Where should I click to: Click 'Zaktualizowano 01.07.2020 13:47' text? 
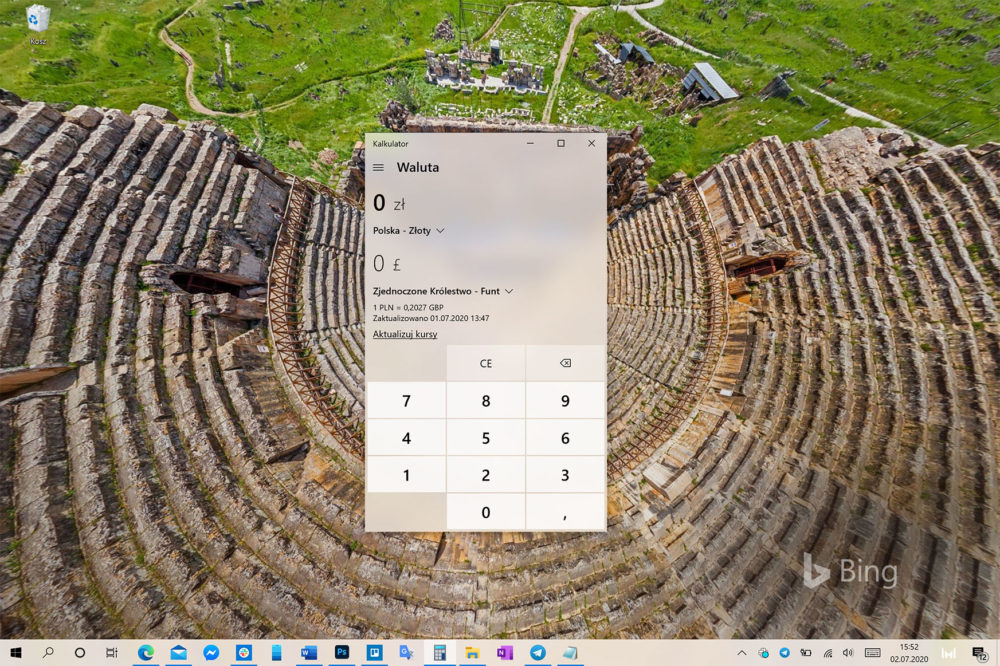pos(431,318)
